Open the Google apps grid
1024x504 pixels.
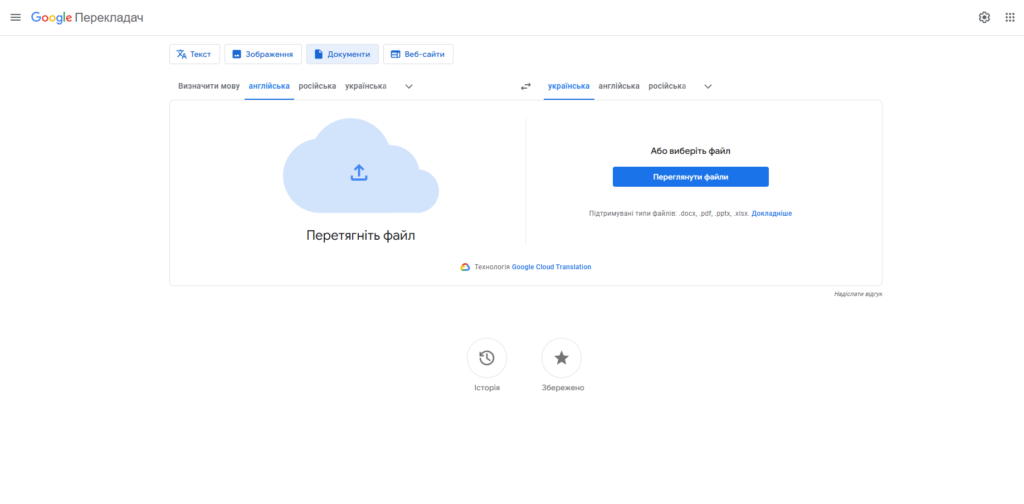point(1010,18)
